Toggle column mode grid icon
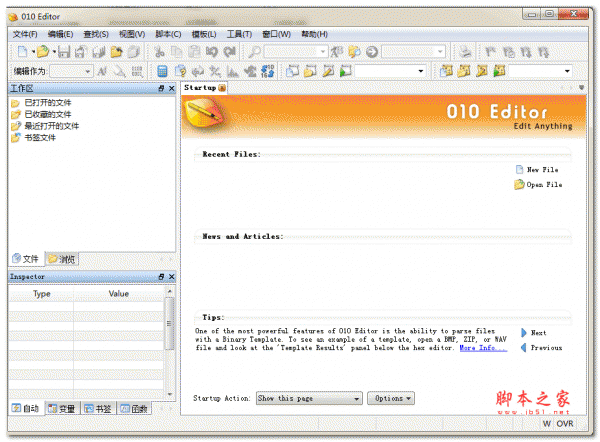The height and width of the screenshot is (442, 600). (x=137, y=71)
